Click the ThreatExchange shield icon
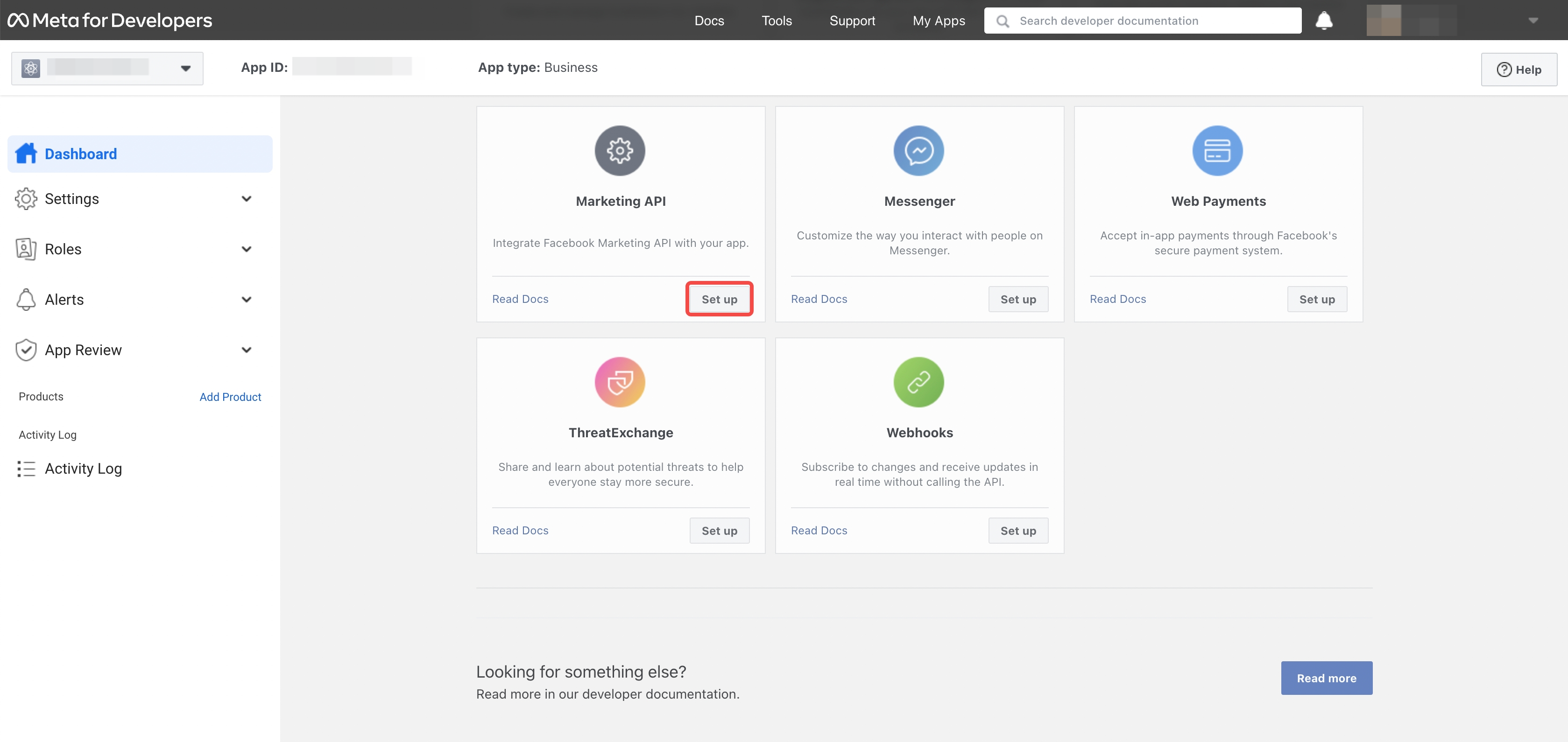Screen dimensions: 1568x742 pos(620,382)
